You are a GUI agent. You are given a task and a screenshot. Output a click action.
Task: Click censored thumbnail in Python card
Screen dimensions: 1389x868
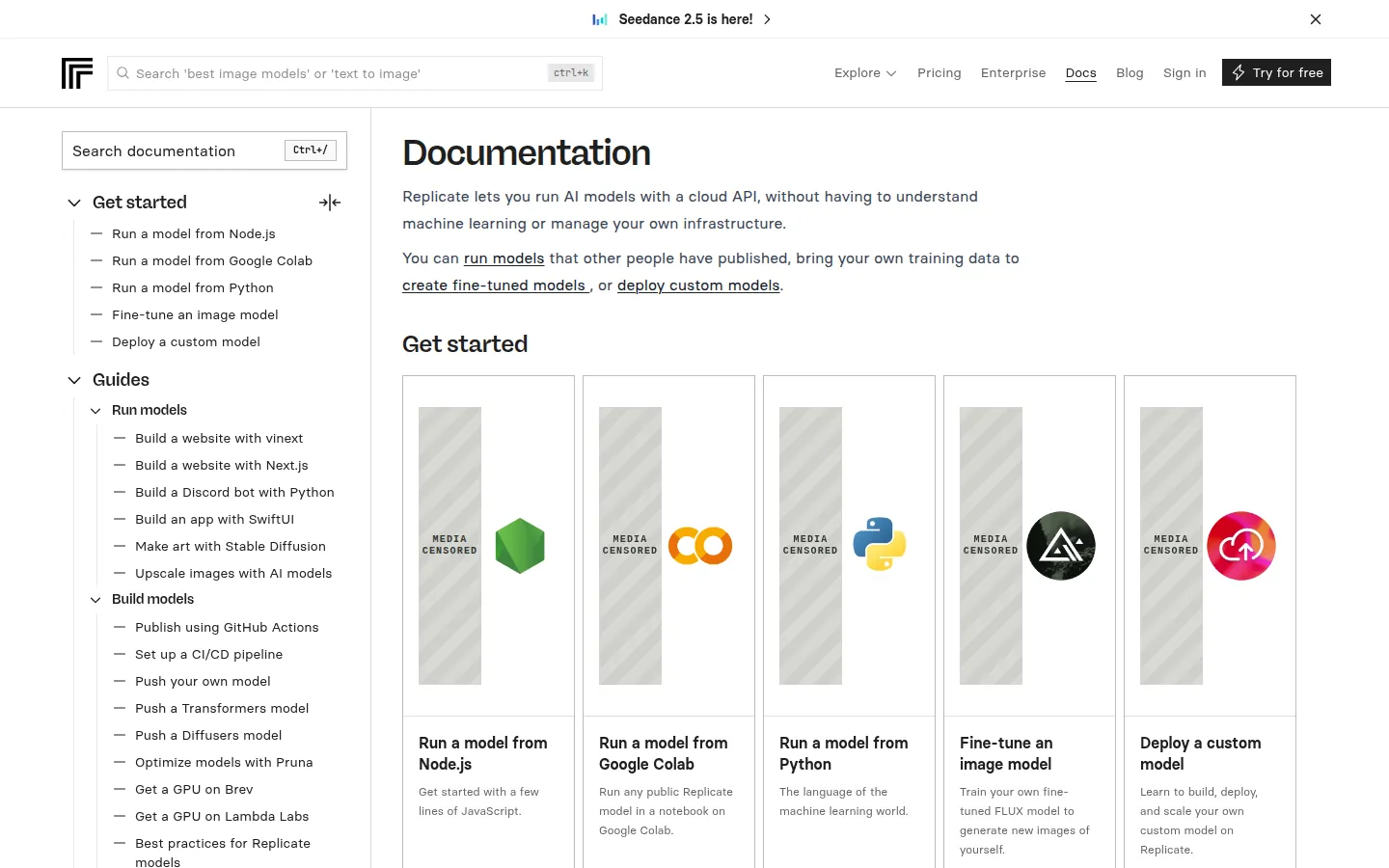tap(810, 546)
